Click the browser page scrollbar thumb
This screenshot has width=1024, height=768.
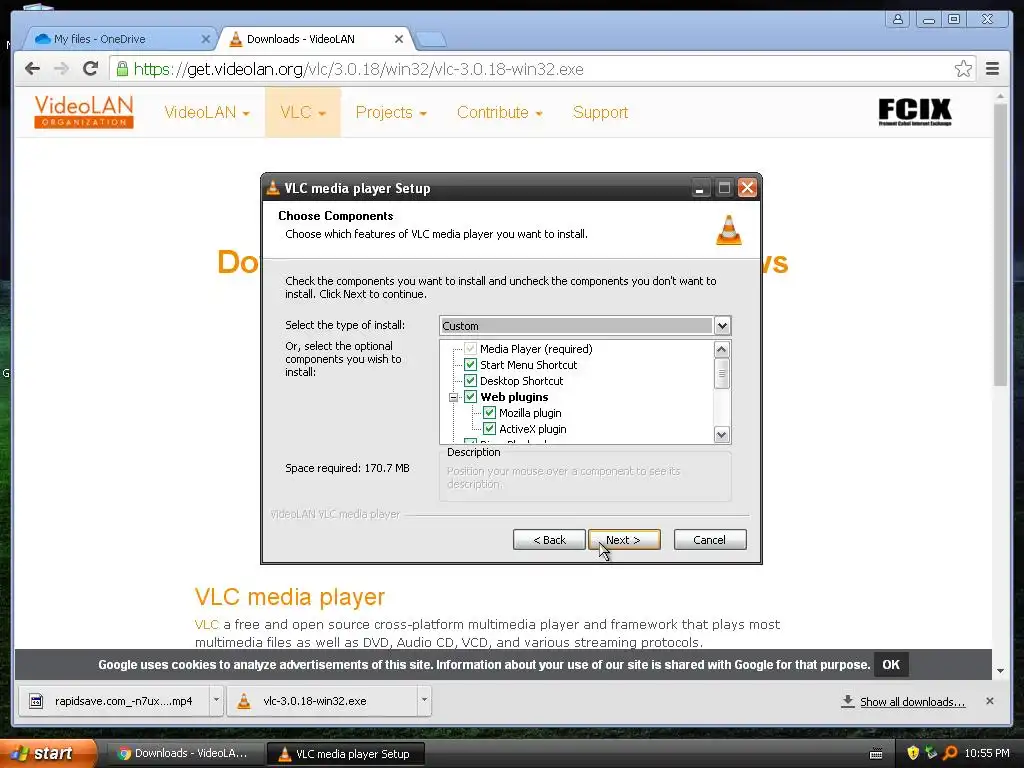pos(1000,245)
